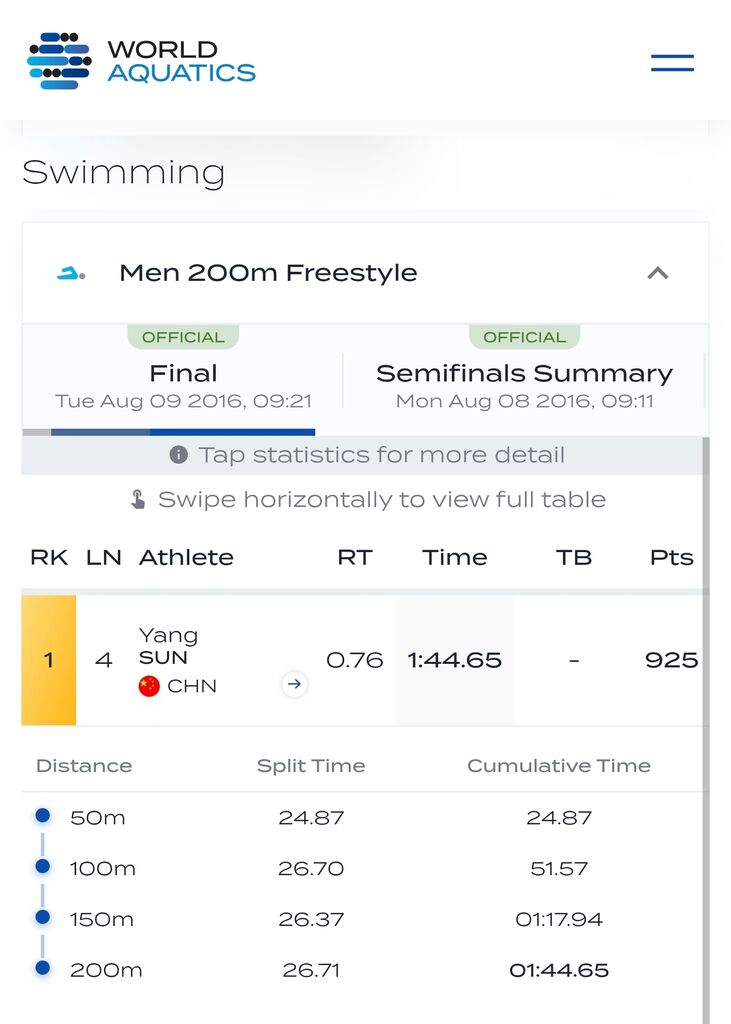Expand Men 200m Freestyle header row
The width and height of the screenshot is (731, 1024).
(x=365, y=273)
